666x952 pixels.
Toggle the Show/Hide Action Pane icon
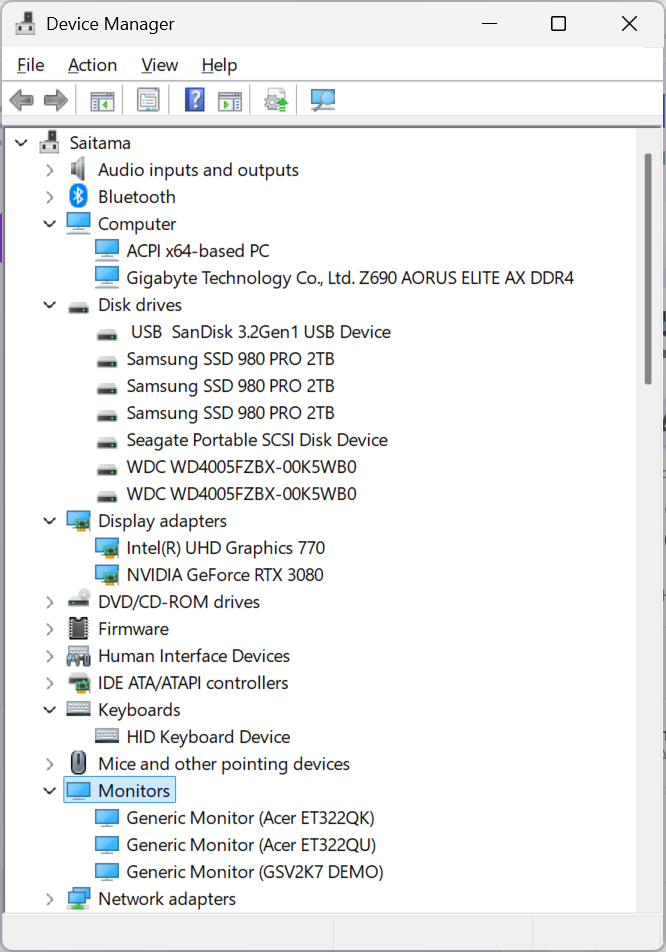[230, 100]
